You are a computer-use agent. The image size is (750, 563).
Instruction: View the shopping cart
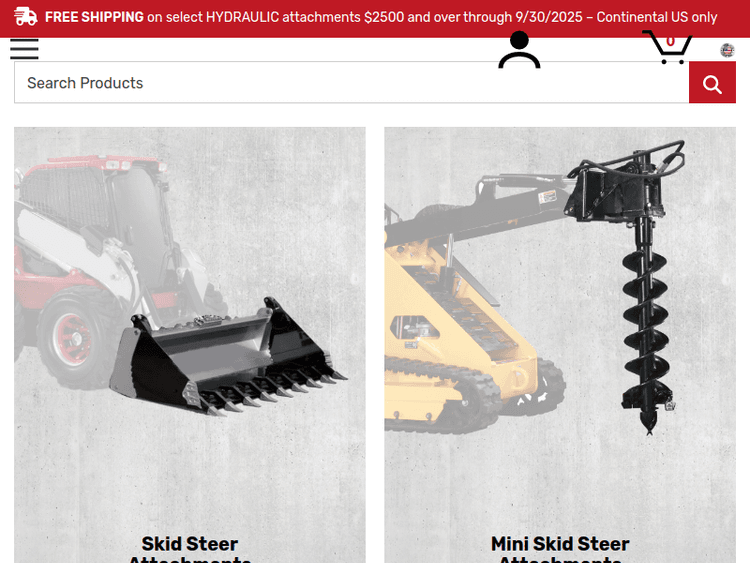668,47
